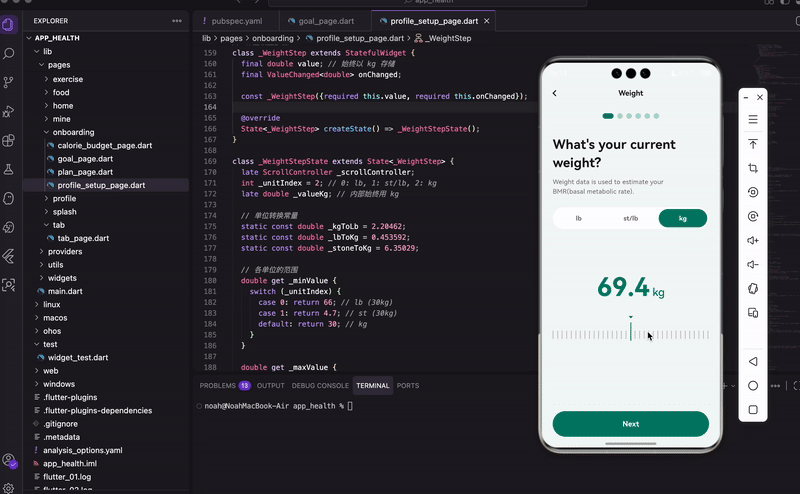Select the lb weight unit
Viewport: 800px width, 494px height.
coord(579,218)
